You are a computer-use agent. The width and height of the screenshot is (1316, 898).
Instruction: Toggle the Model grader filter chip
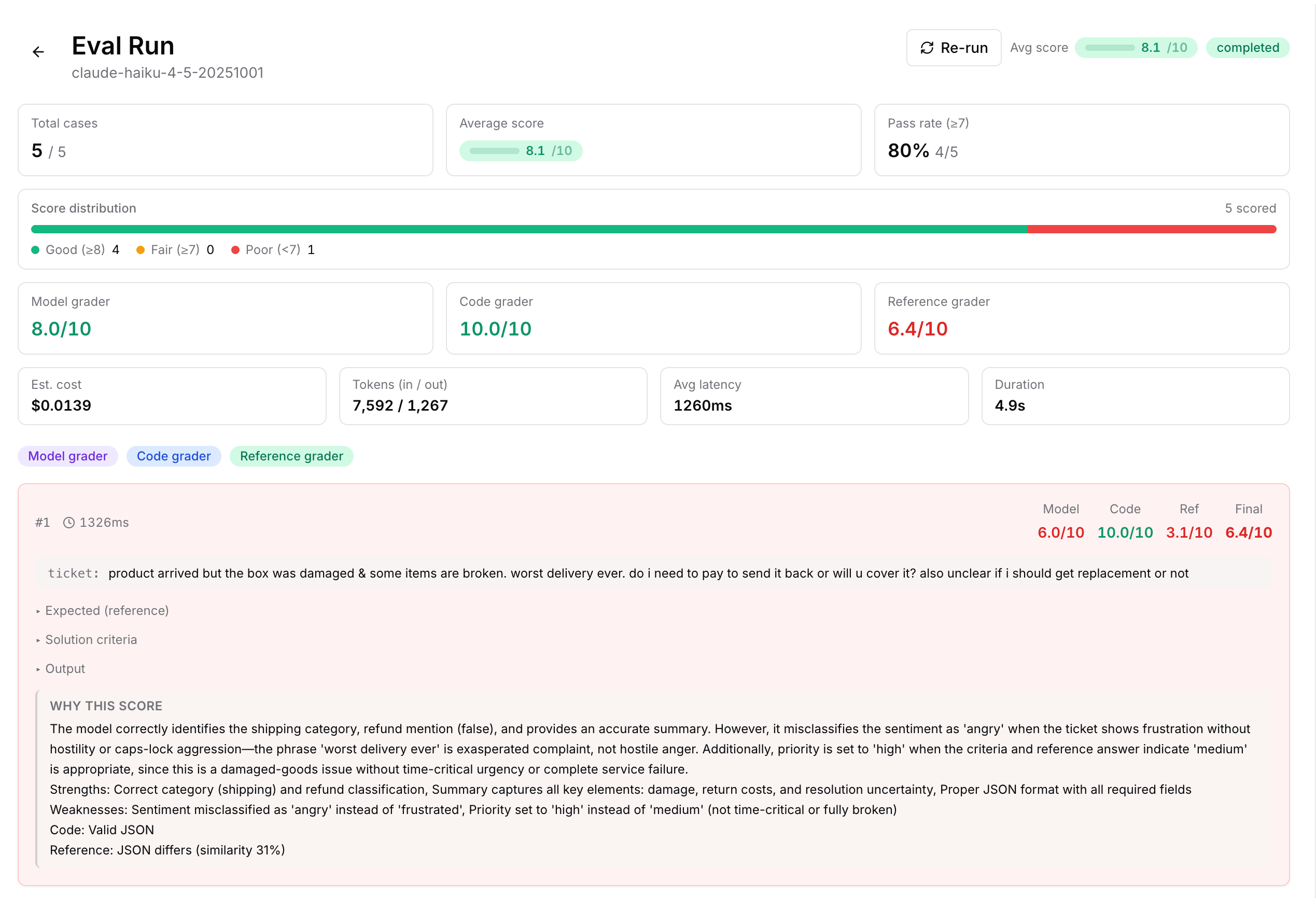coord(68,456)
